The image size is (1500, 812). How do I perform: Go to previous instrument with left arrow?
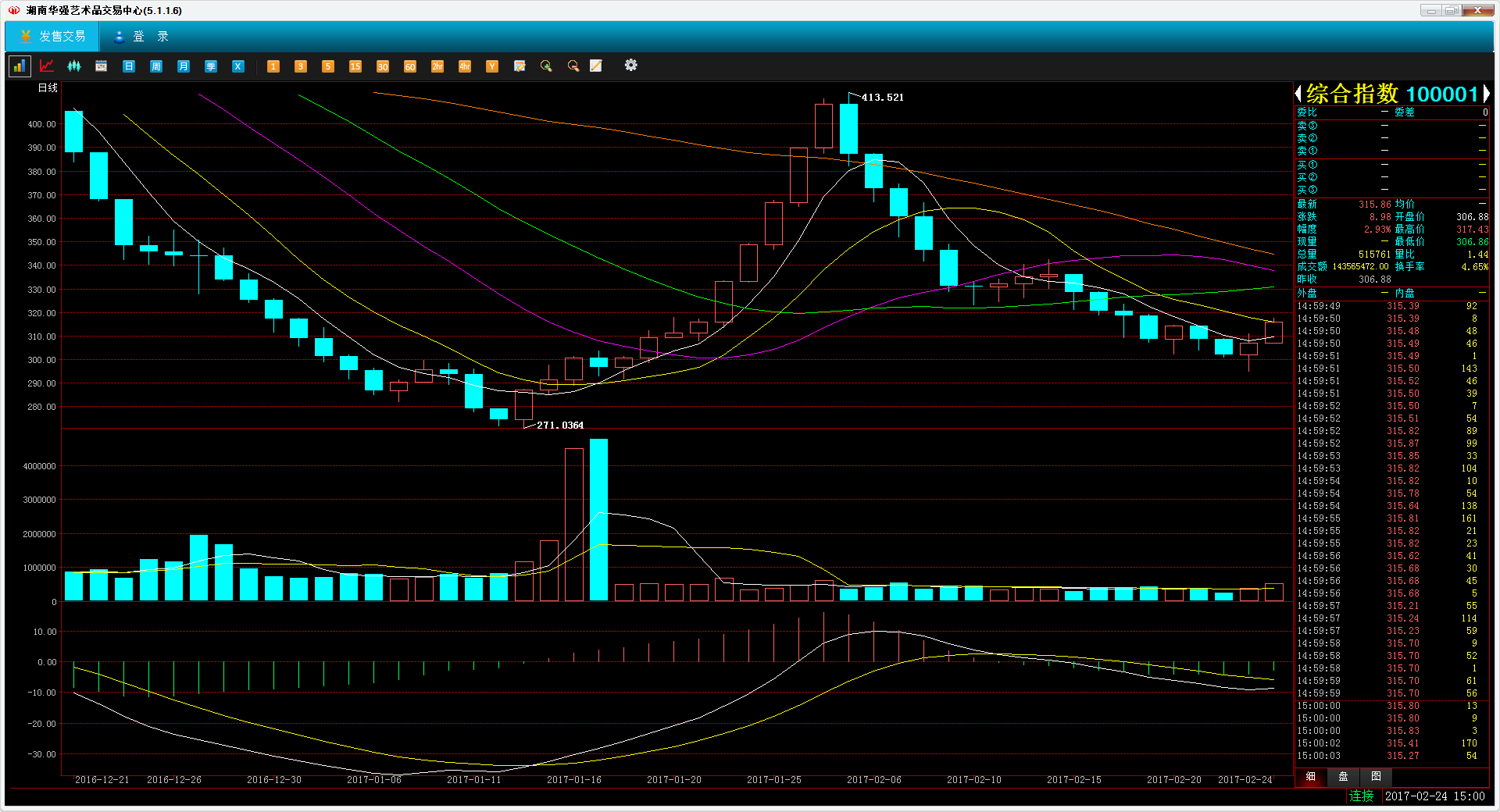coord(1298,94)
